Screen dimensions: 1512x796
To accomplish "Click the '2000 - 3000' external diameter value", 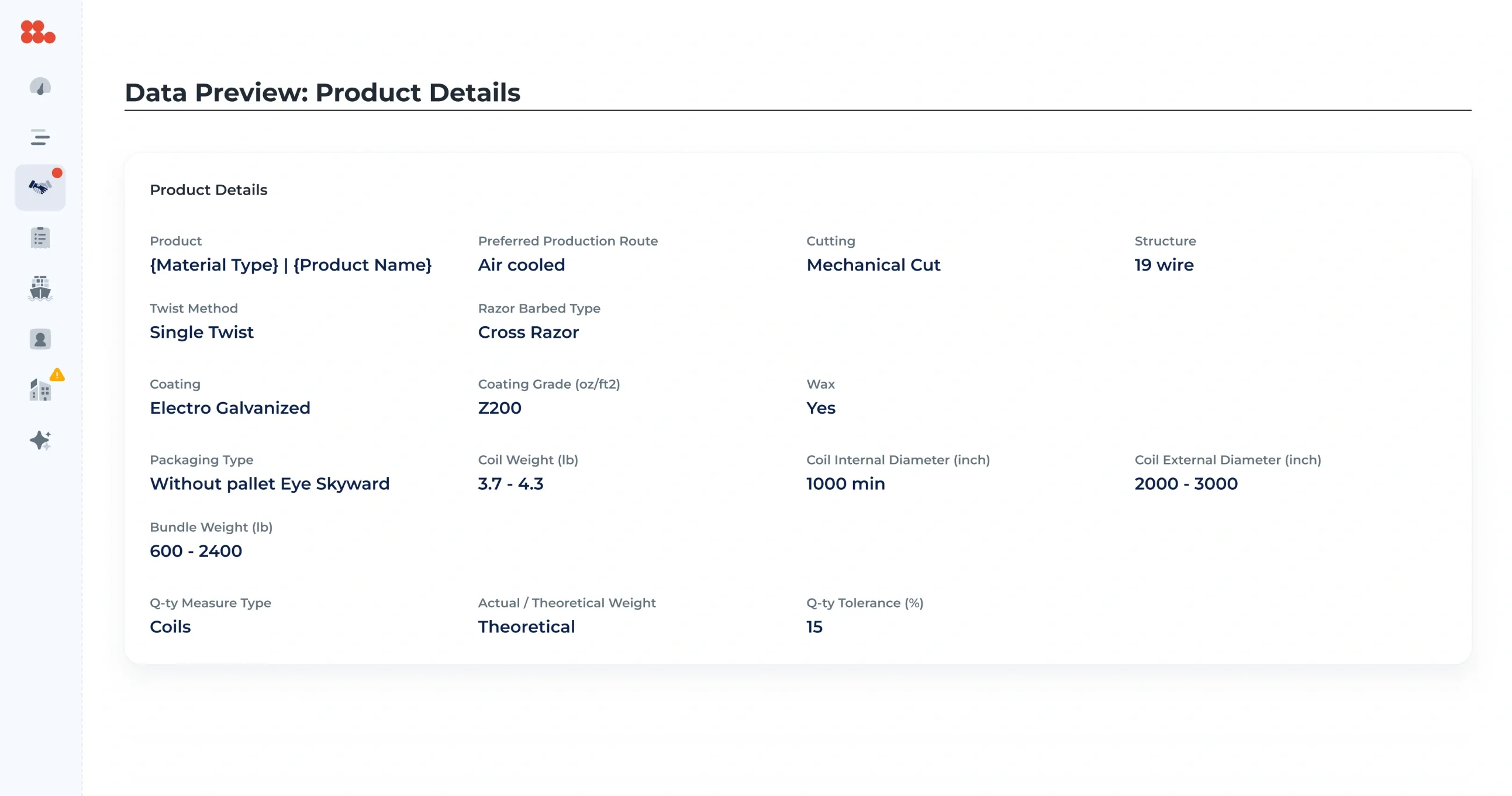I will 1186,484.
